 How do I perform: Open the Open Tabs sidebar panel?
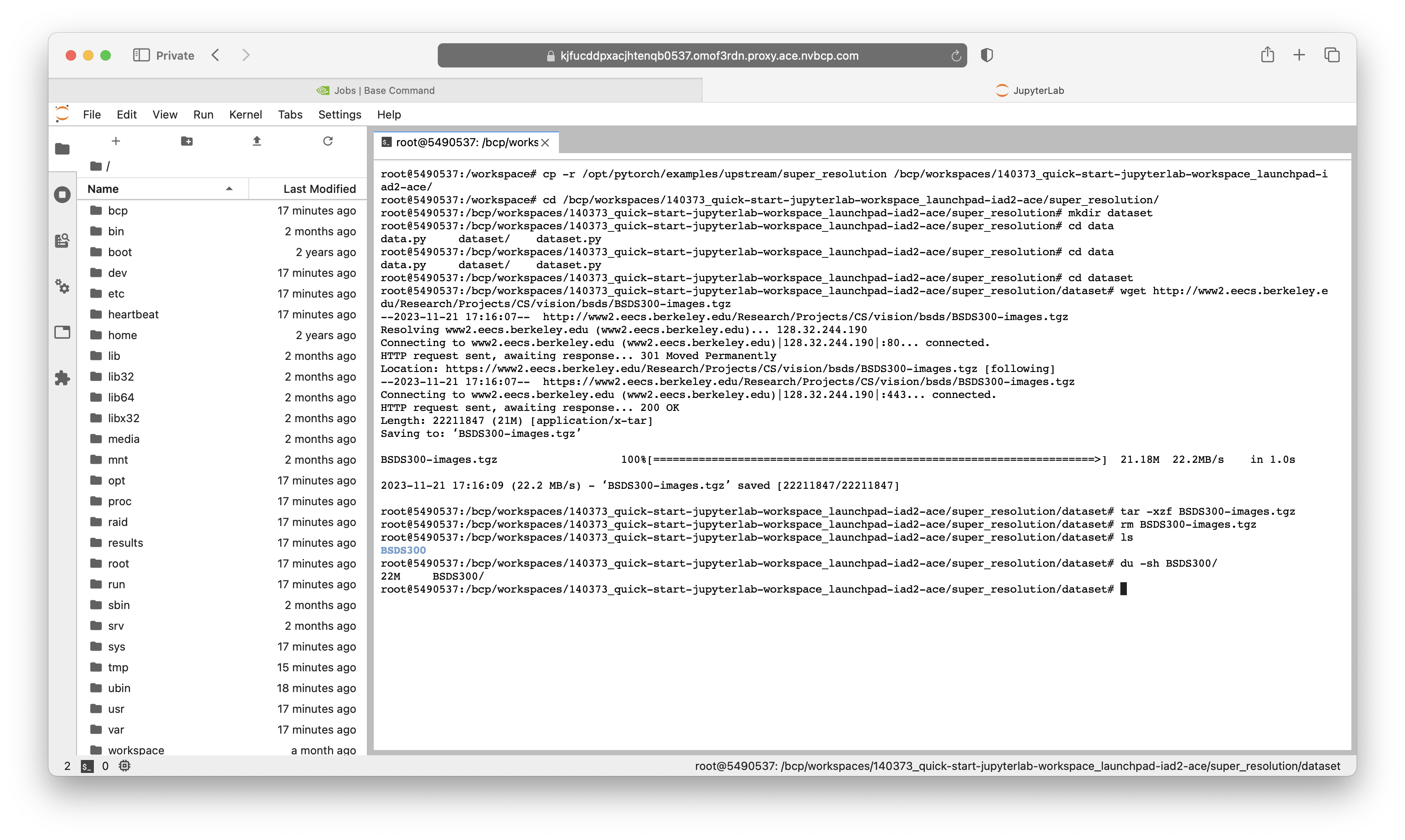tap(62, 332)
